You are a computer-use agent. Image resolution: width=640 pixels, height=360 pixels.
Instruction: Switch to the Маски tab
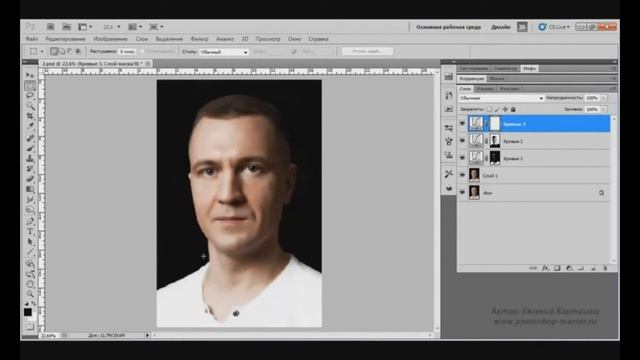click(497, 78)
